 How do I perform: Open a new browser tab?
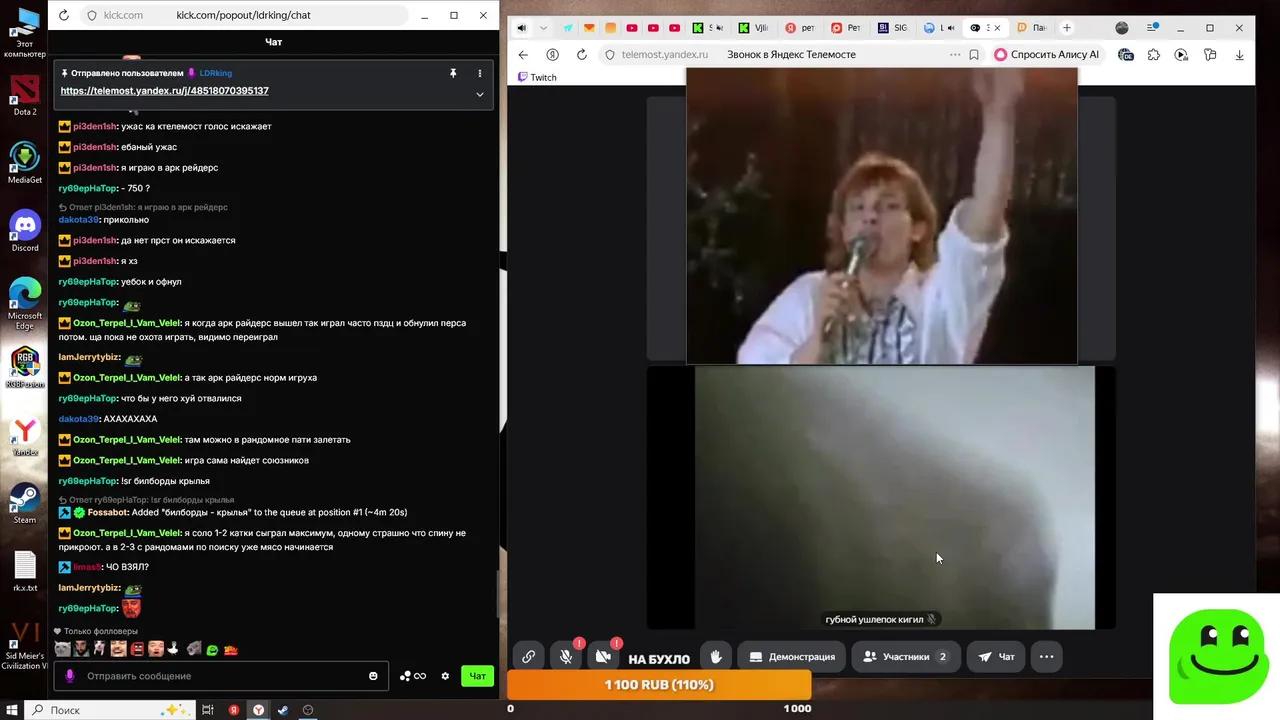pos(1067,28)
